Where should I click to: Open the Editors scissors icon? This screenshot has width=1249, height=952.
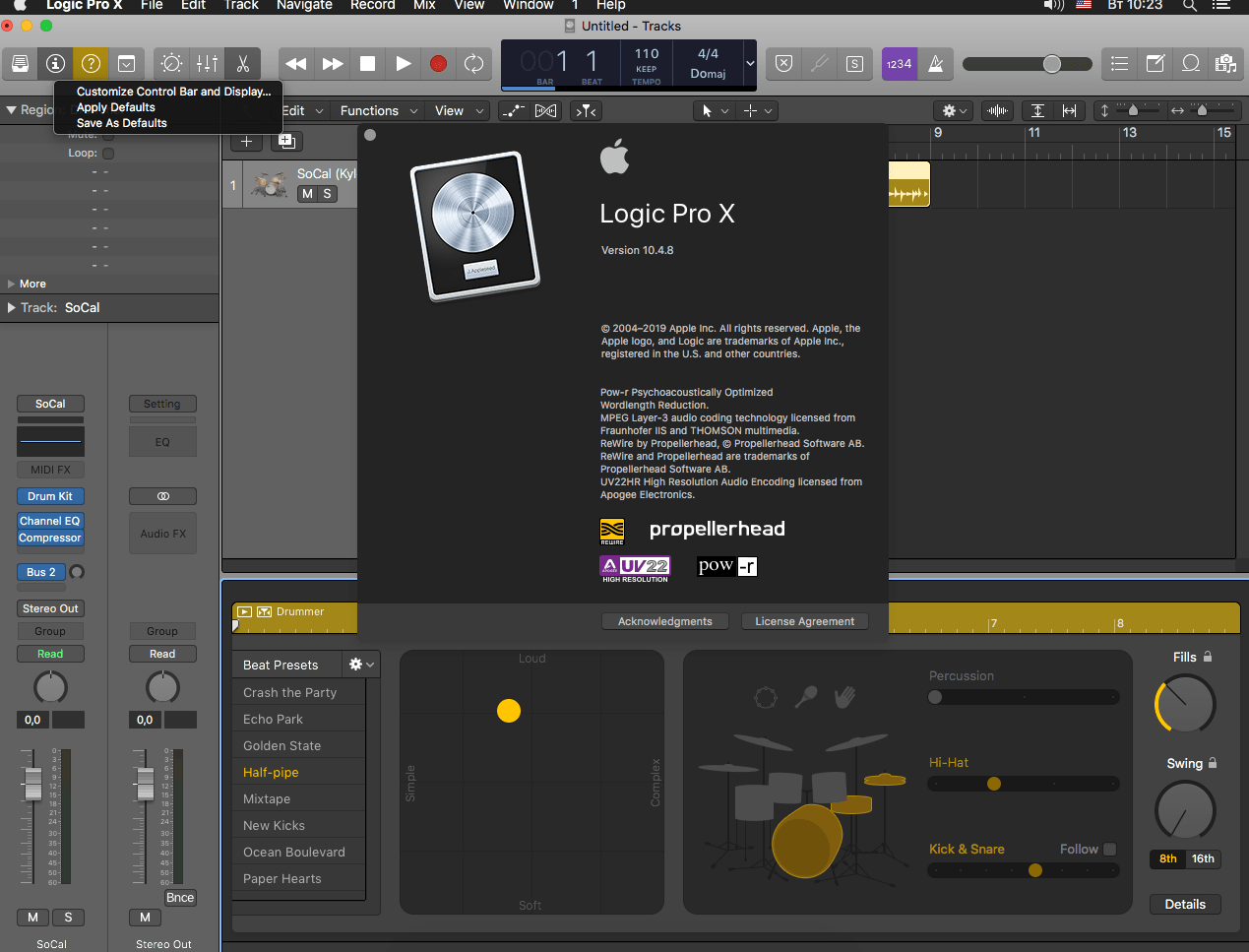[242, 63]
